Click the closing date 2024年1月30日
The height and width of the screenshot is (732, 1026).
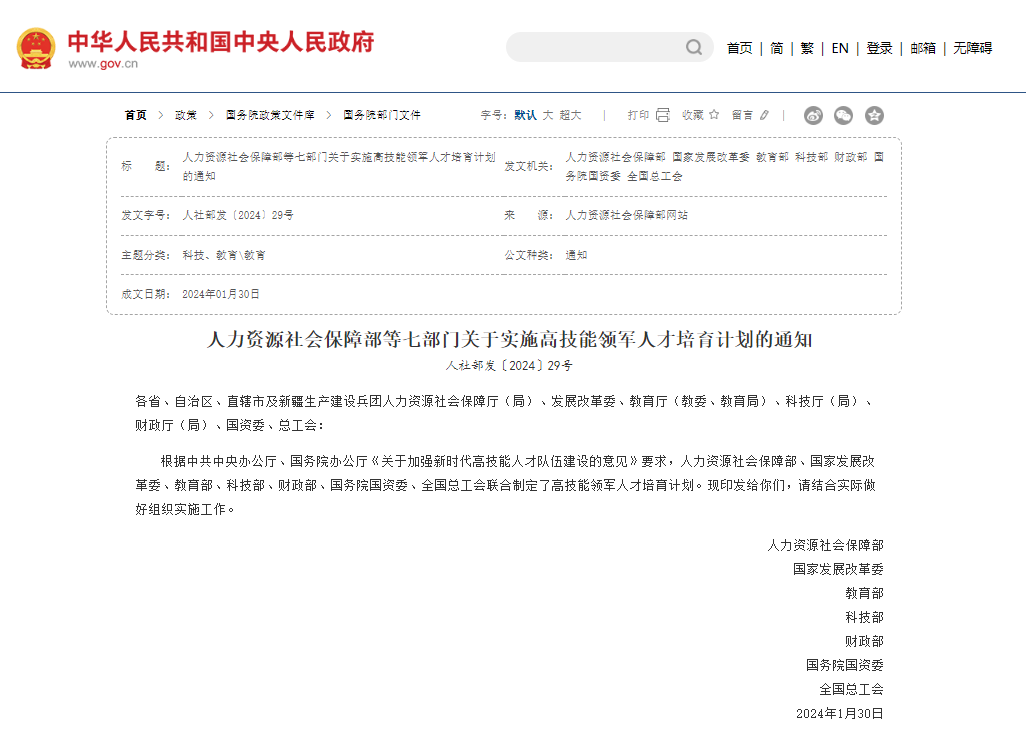tap(840, 713)
